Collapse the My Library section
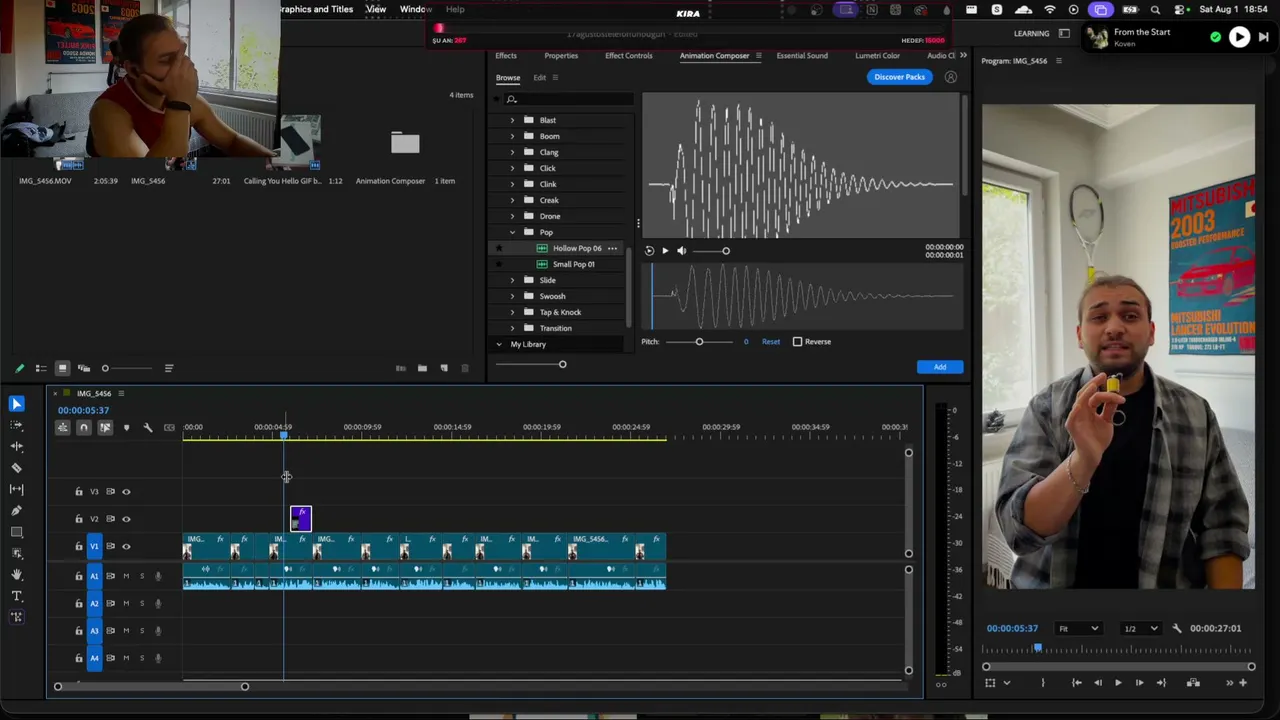Image resolution: width=1280 pixels, height=720 pixels. coord(499,344)
